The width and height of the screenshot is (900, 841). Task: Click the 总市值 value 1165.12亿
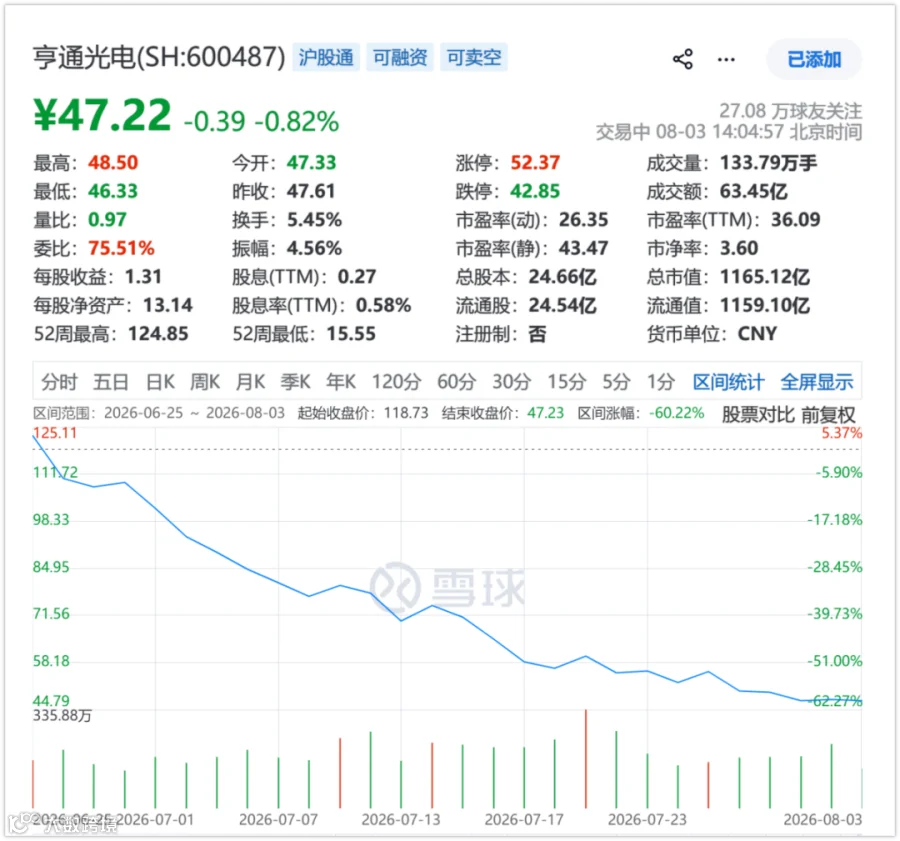pyautogui.click(x=765, y=277)
